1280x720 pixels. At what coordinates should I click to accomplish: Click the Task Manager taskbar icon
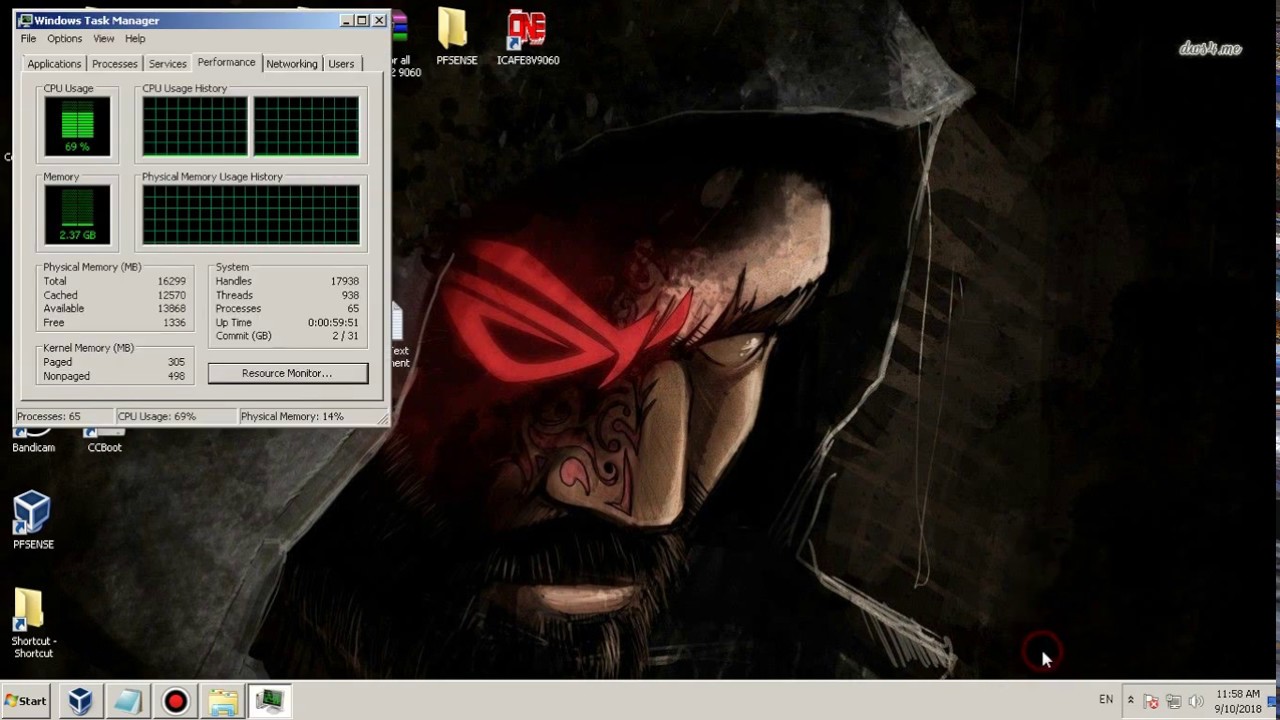click(x=269, y=701)
